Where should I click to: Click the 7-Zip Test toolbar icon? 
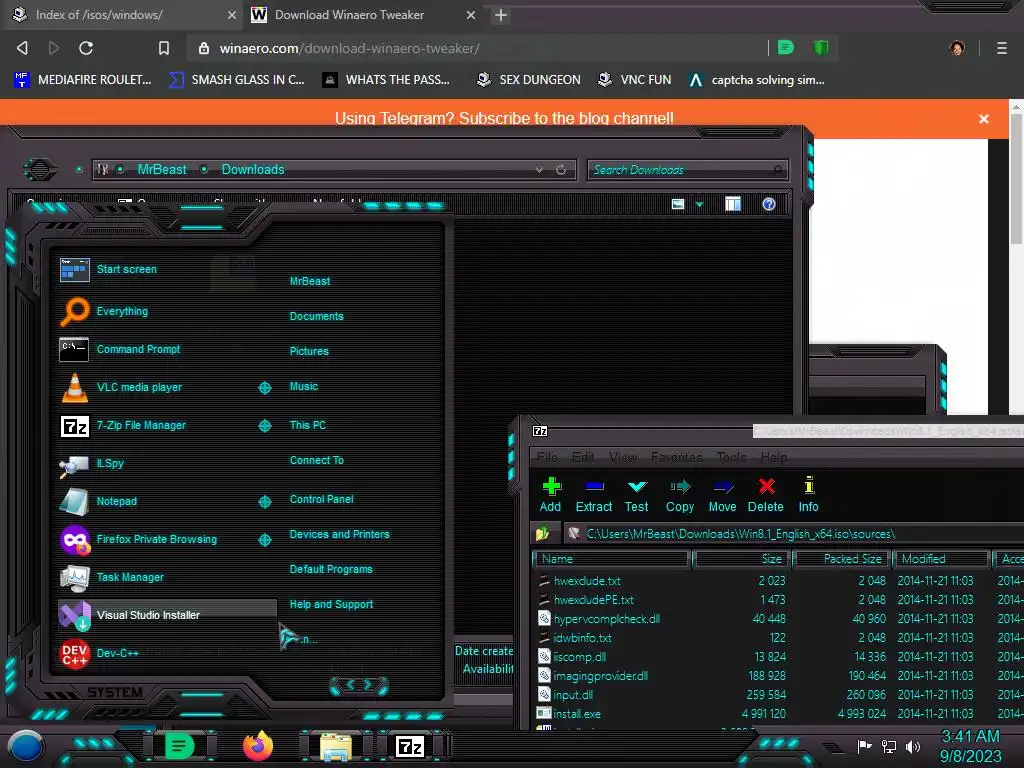pos(636,494)
